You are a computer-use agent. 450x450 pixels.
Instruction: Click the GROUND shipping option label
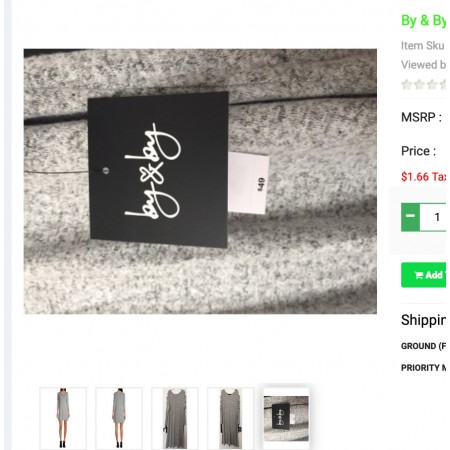pyautogui.click(x=423, y=346)
